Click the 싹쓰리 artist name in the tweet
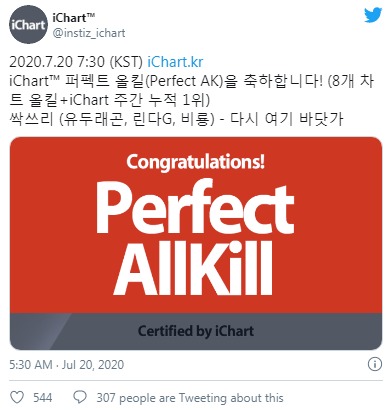This screenshot has width=391, height=410. coord(31,119)
